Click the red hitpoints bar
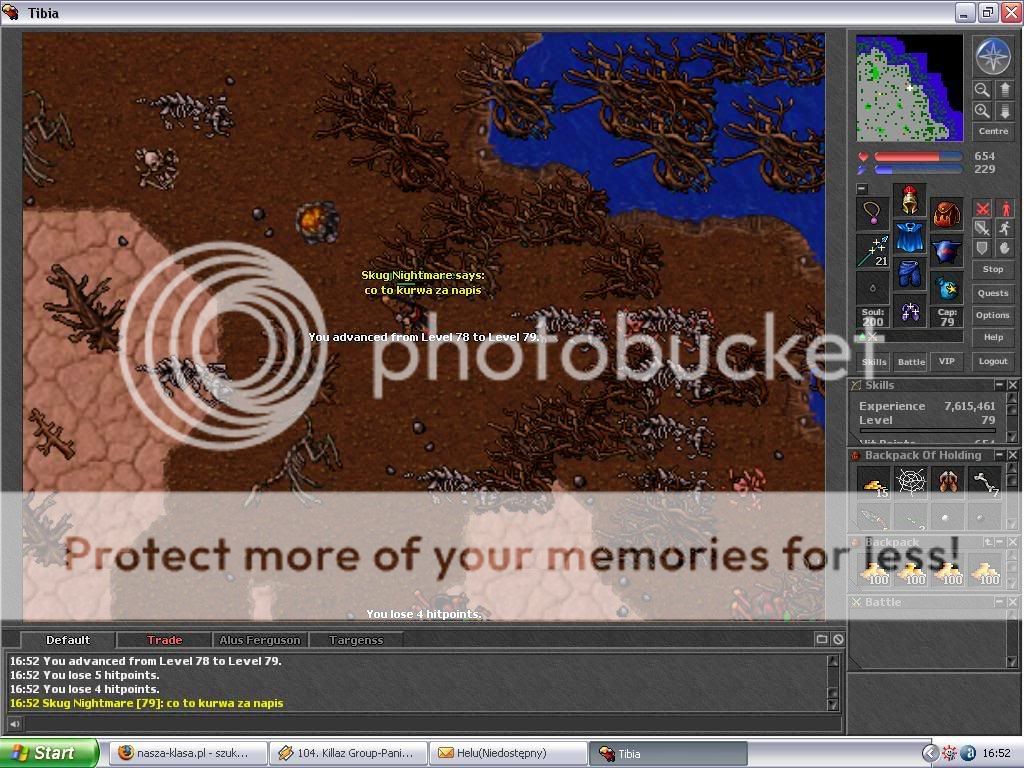 click(918, 157)
